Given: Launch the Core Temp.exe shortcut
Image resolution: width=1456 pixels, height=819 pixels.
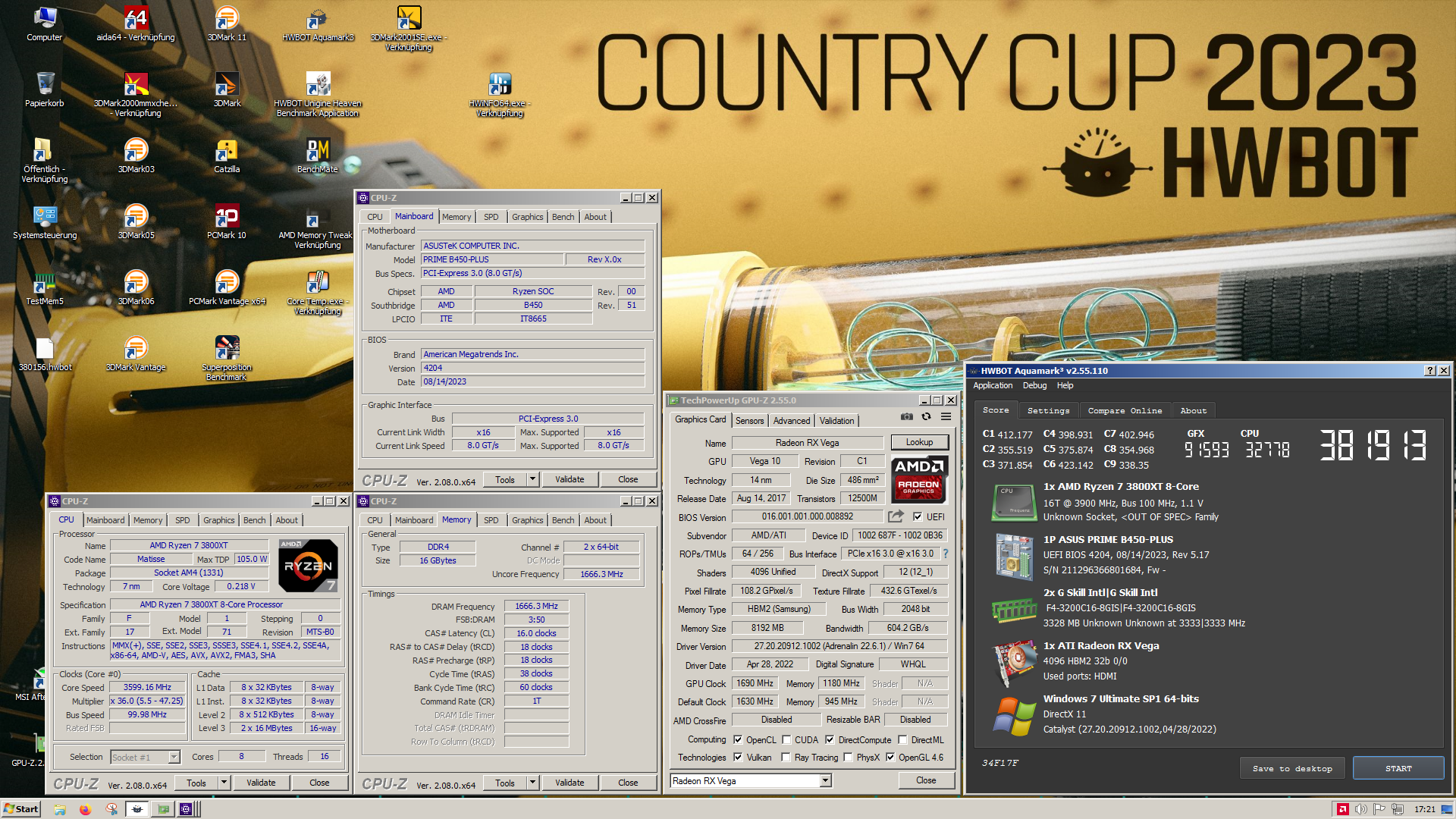Looking at the screenshot, I should tap(318, 292).
